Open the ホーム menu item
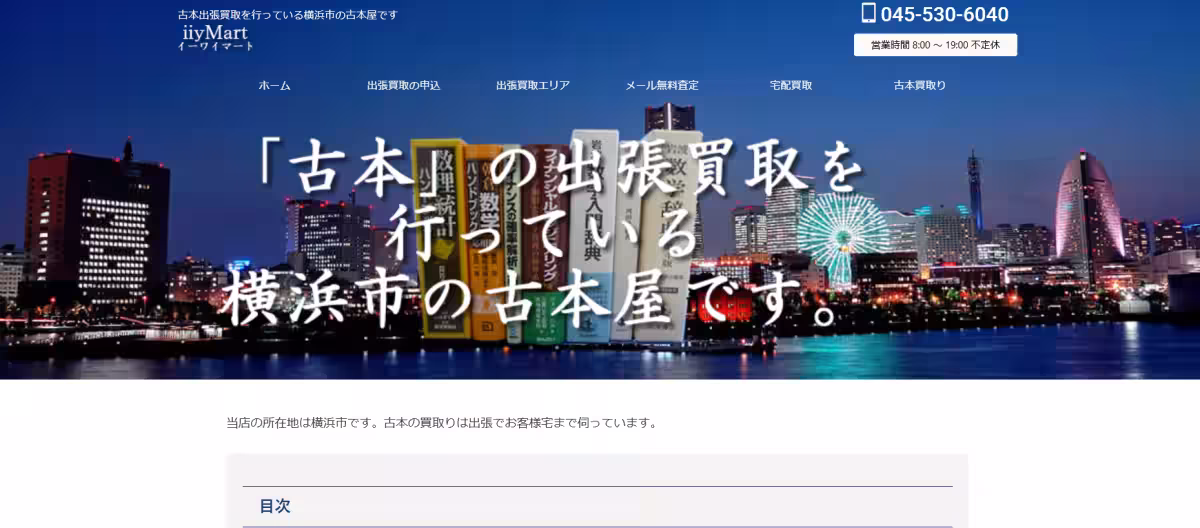The height and width of the screenshot is (528, 1200). click(x=274, y=86)
